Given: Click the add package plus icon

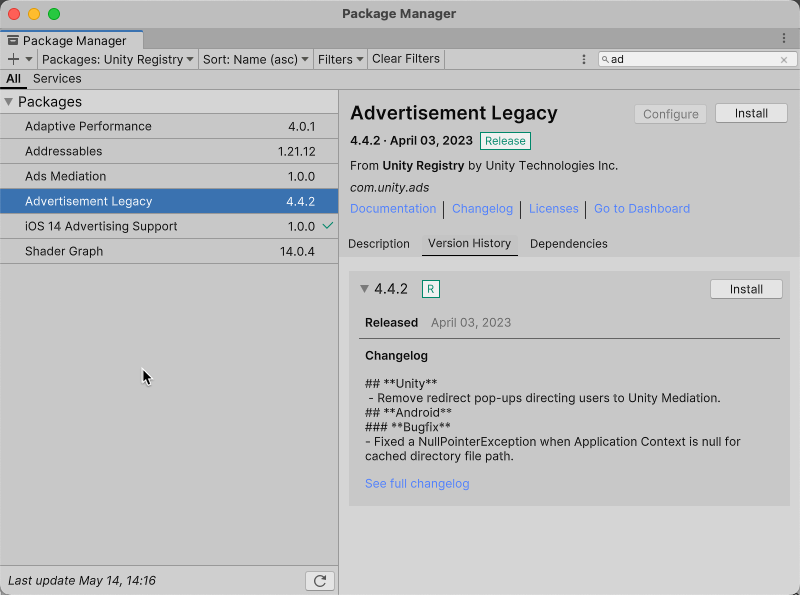Looking at the screenshot, I should pos(13,60).
